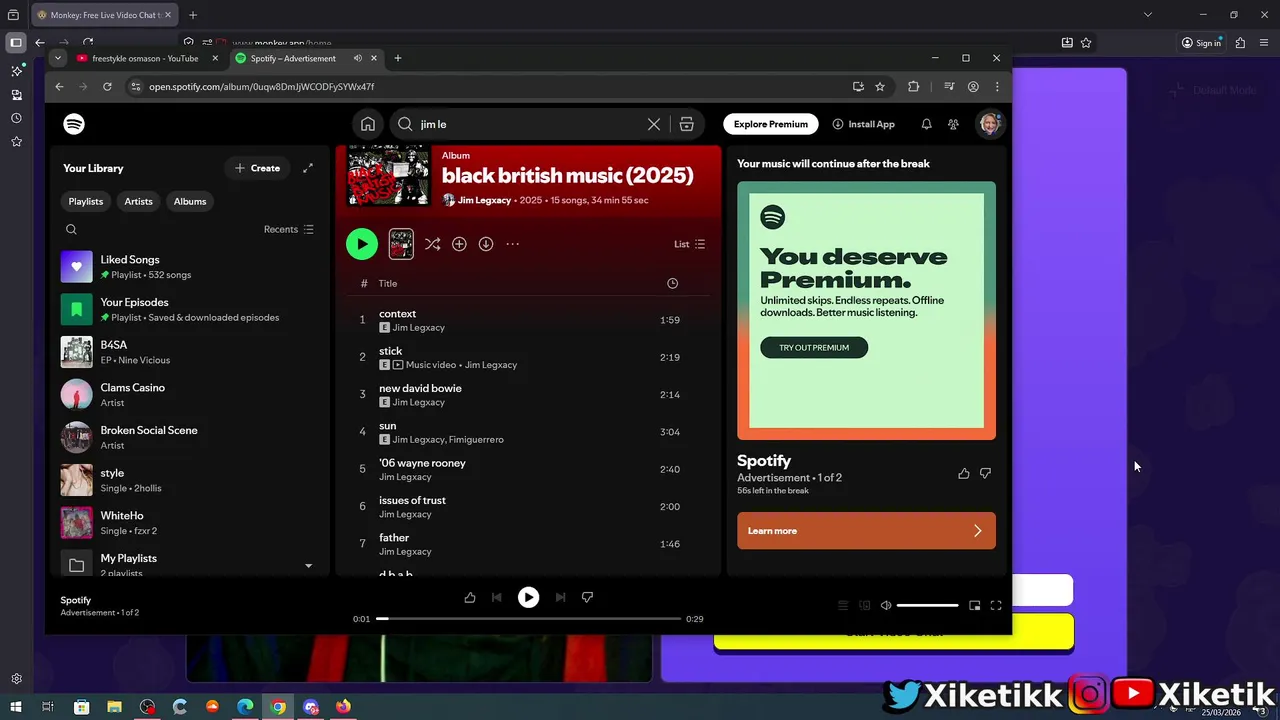
Task: Mute the Spotify volume speaker icon
Action: [886, 605]
